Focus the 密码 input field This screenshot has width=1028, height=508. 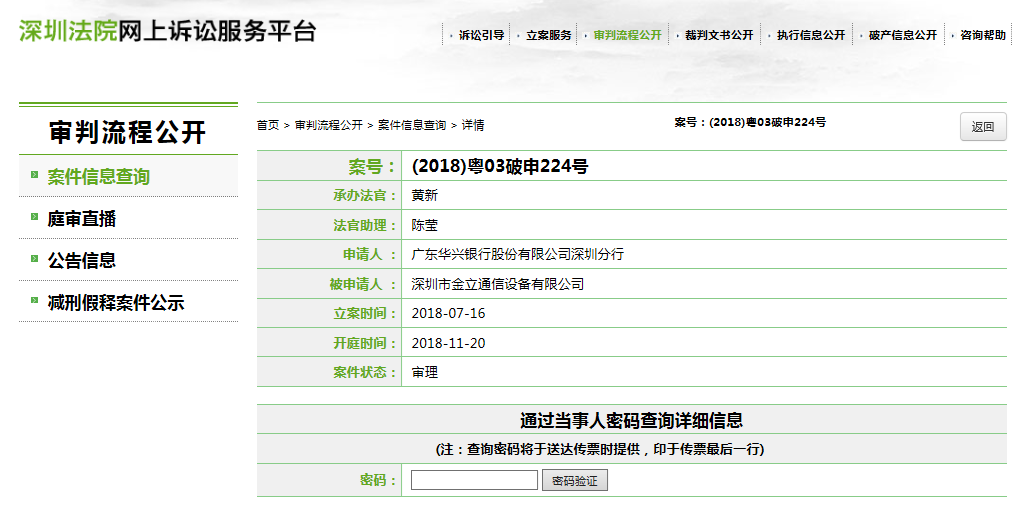[x=474, y=481]
